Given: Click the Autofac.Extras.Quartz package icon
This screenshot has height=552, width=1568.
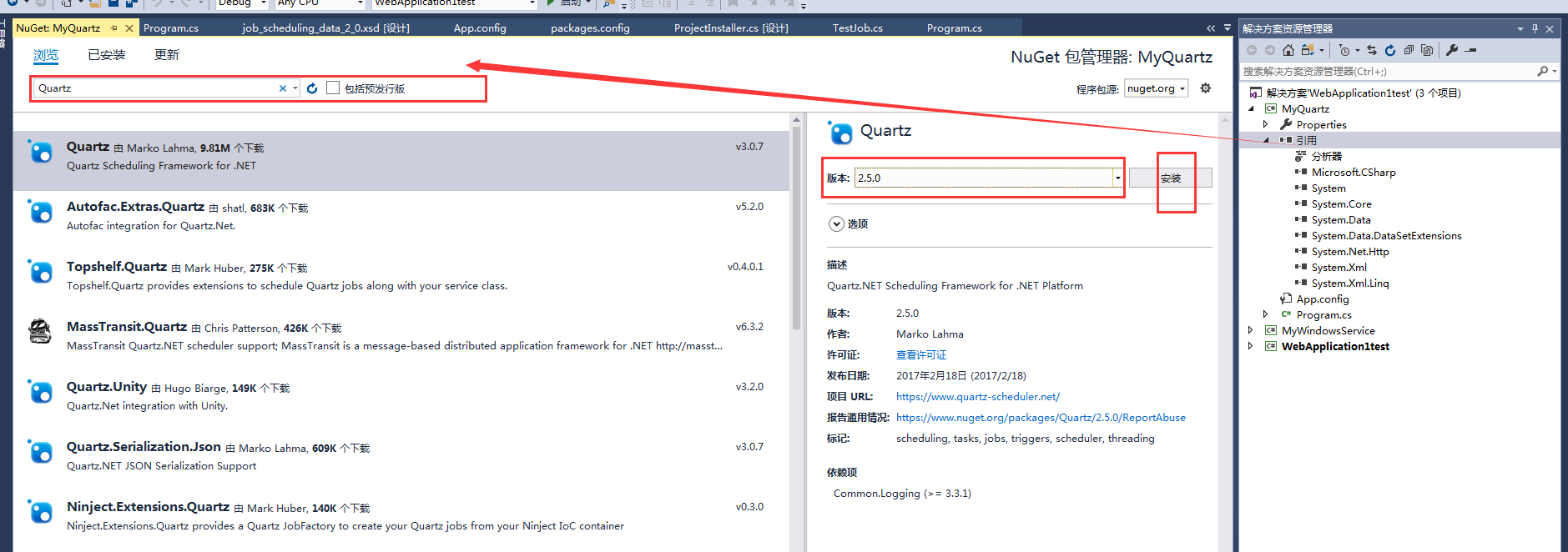Looking at the screenshot, I should click(x=40, y=212).
